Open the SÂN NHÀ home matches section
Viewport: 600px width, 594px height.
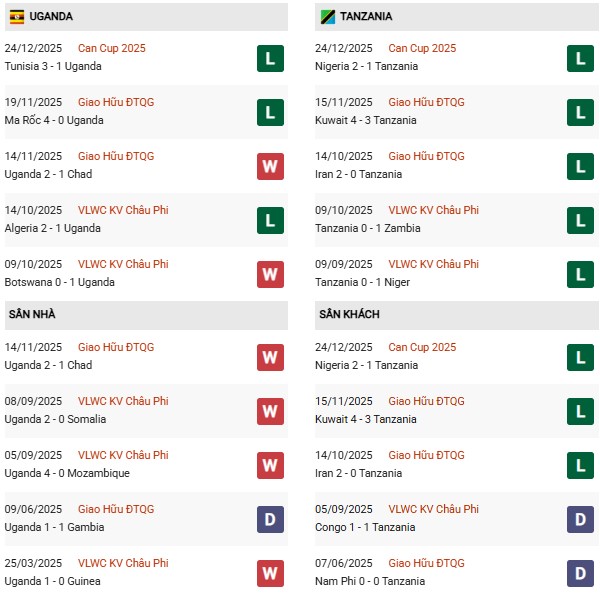[x=32, y=314]
